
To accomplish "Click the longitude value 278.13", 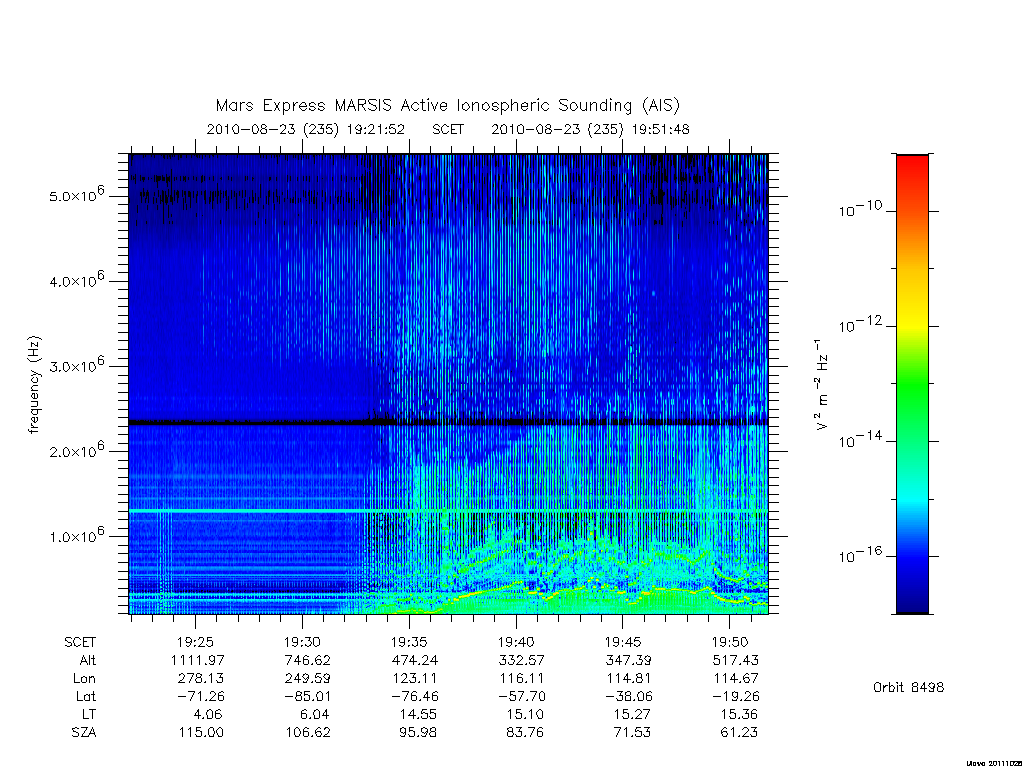I will click(200, 679).
